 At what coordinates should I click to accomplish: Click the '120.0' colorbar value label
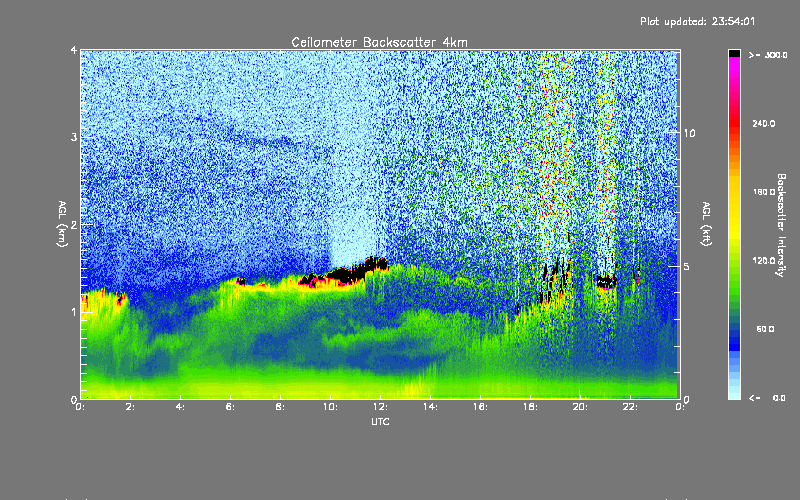coord(764,261)
